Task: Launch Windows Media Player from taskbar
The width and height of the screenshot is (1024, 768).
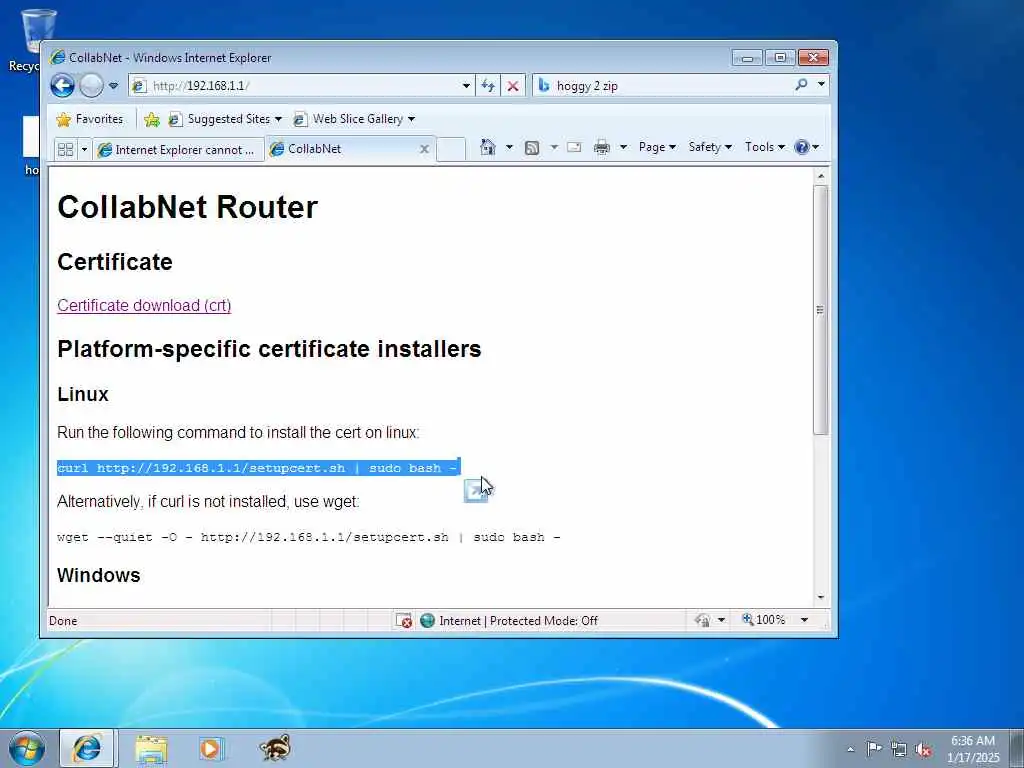Action: point(211,748)
